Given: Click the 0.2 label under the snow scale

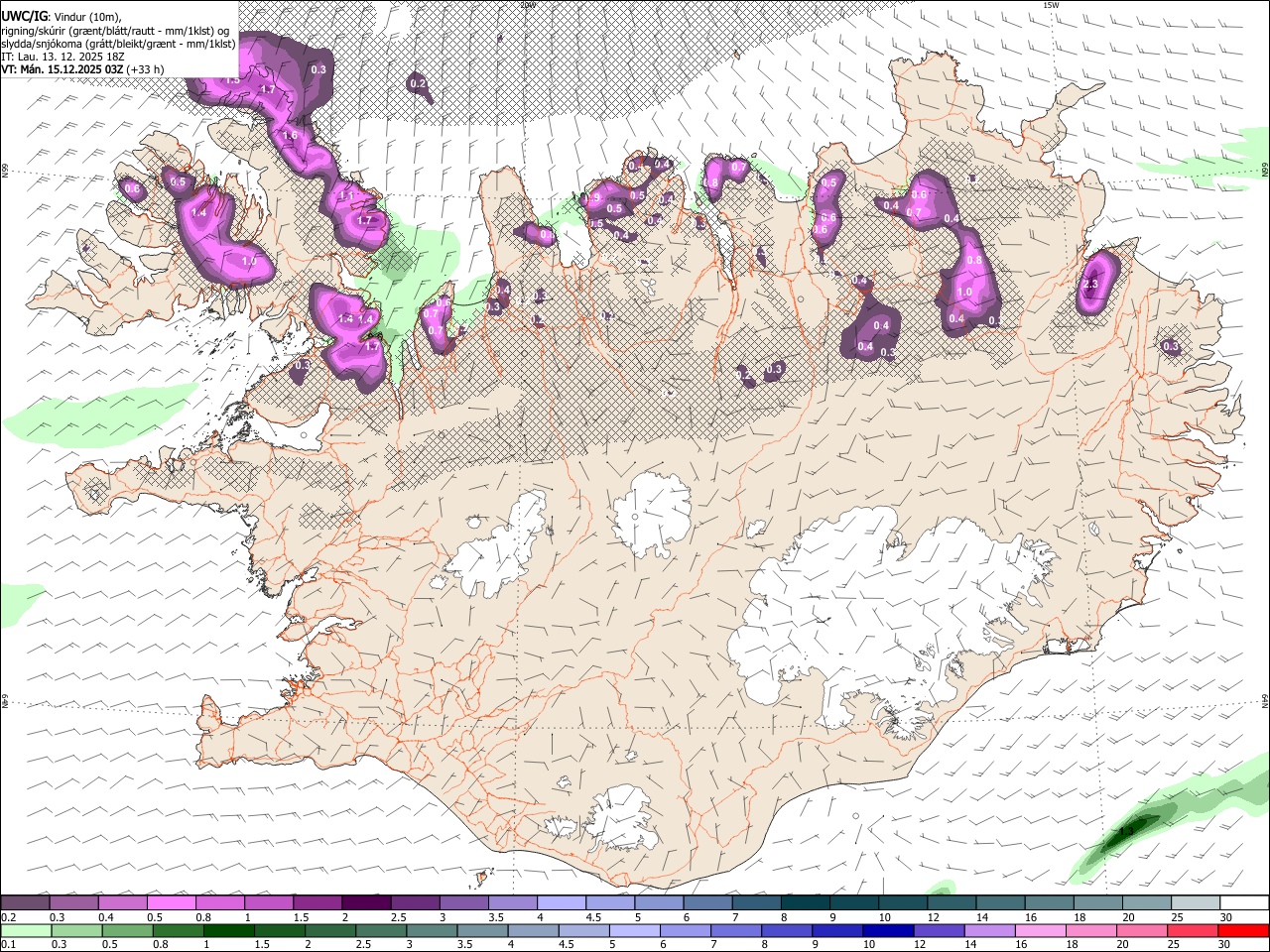Looking at the screenshot, I should [9, 917].
